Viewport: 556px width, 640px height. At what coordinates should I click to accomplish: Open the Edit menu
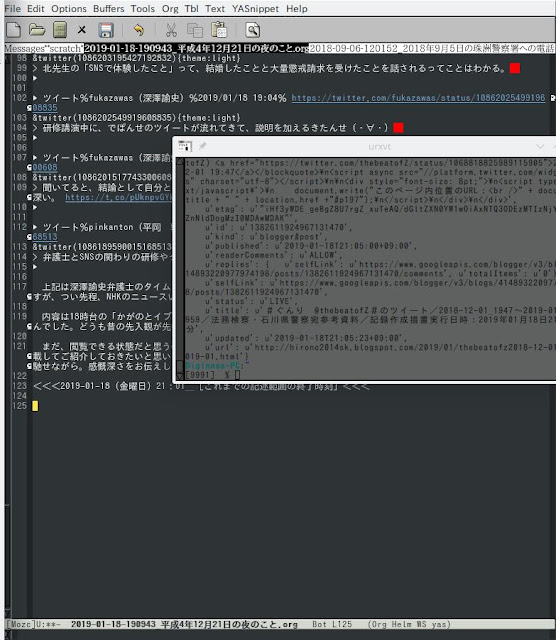click(x=36, y=9)
